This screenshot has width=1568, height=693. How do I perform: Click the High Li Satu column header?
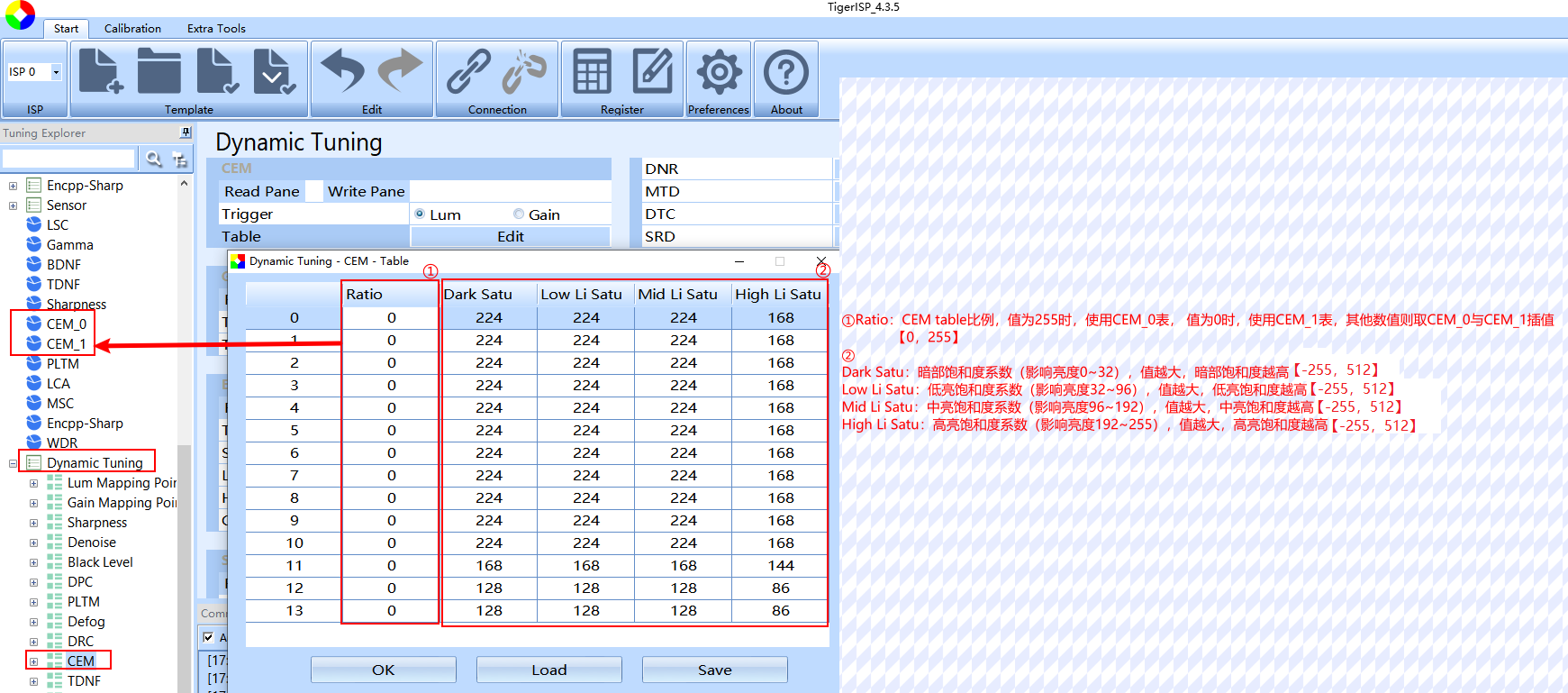pyautogui.click(x=779, y=295)
